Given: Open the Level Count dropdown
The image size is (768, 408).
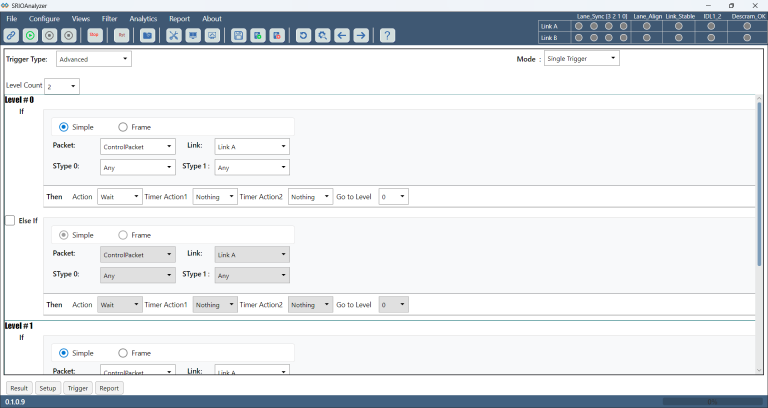Looking at the screenshot, I should point(62,86).
